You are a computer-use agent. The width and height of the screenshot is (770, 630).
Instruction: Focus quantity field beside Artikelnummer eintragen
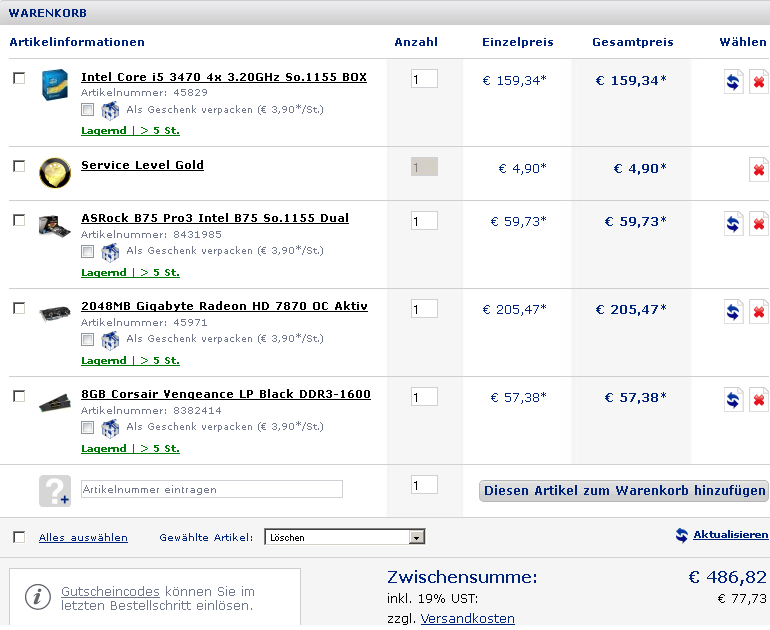point(424,485)
